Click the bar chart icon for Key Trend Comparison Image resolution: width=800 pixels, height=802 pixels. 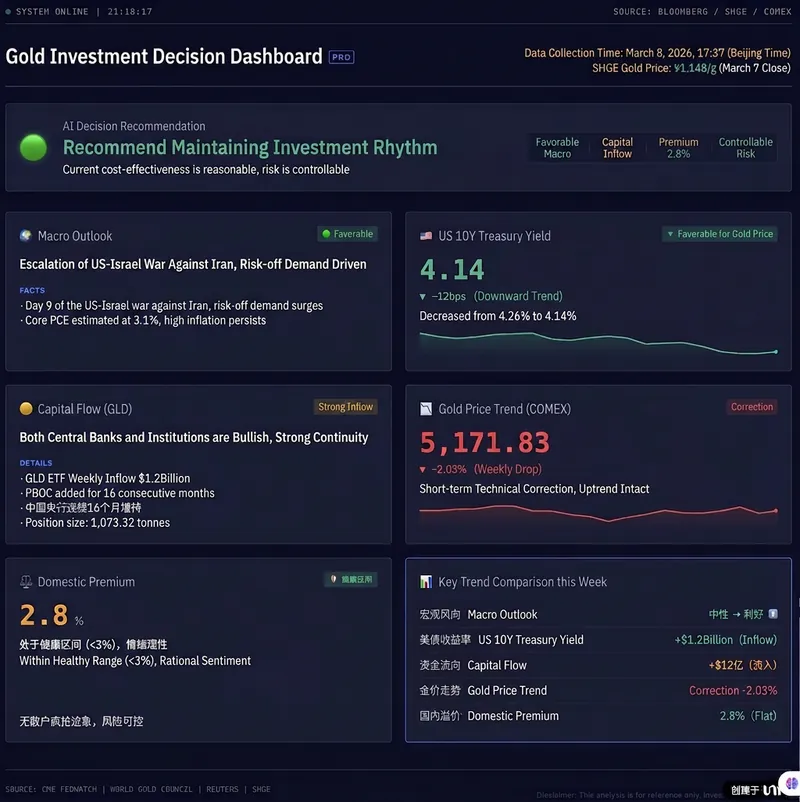[x=426, y=582]
